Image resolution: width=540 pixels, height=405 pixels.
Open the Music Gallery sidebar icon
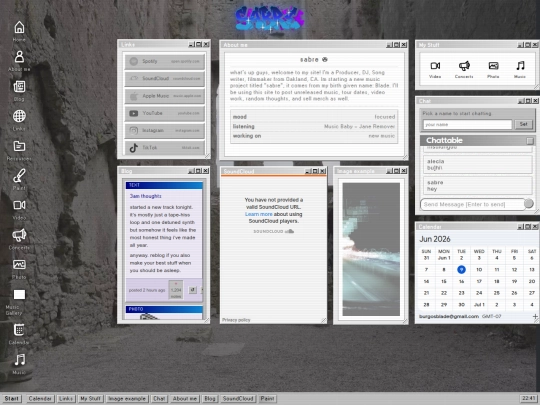coord(19,294)
